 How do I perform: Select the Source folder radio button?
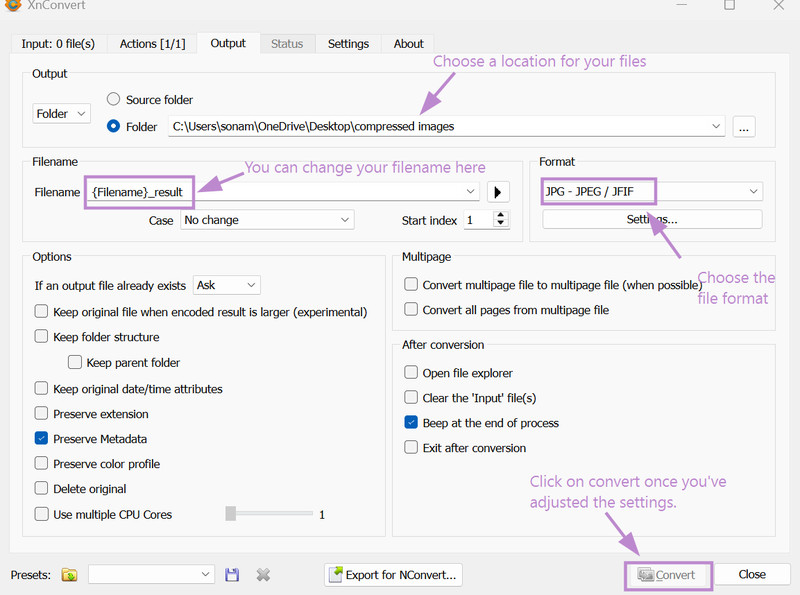point(113,99)
